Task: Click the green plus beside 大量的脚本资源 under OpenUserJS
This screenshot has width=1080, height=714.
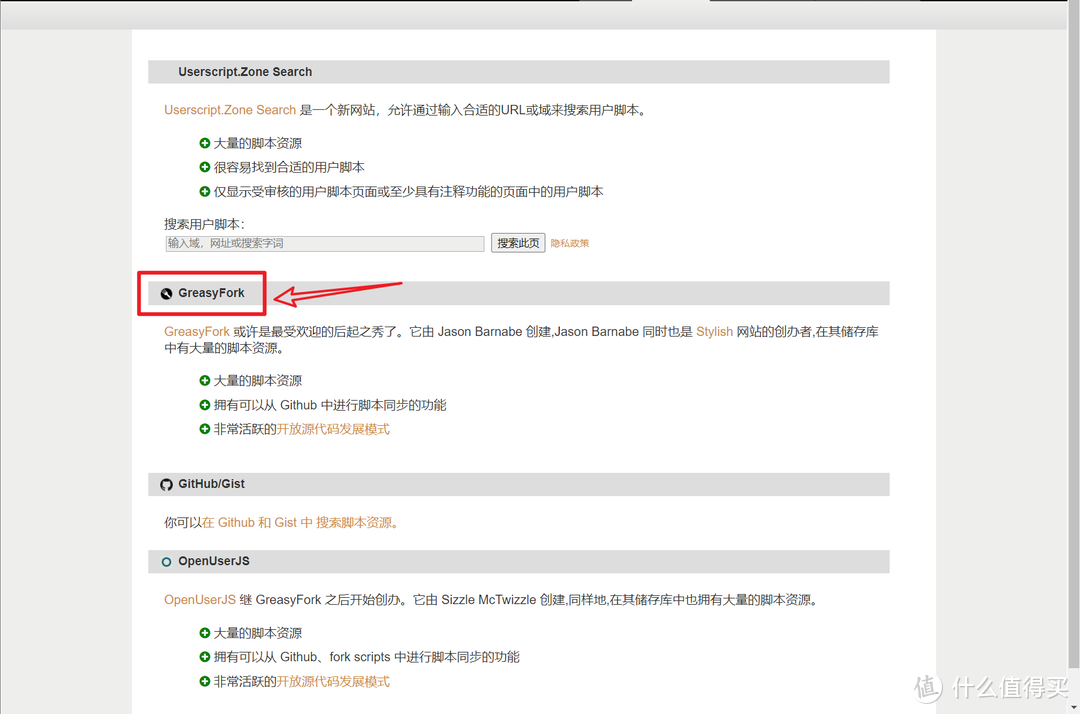Action: [205, 633]
